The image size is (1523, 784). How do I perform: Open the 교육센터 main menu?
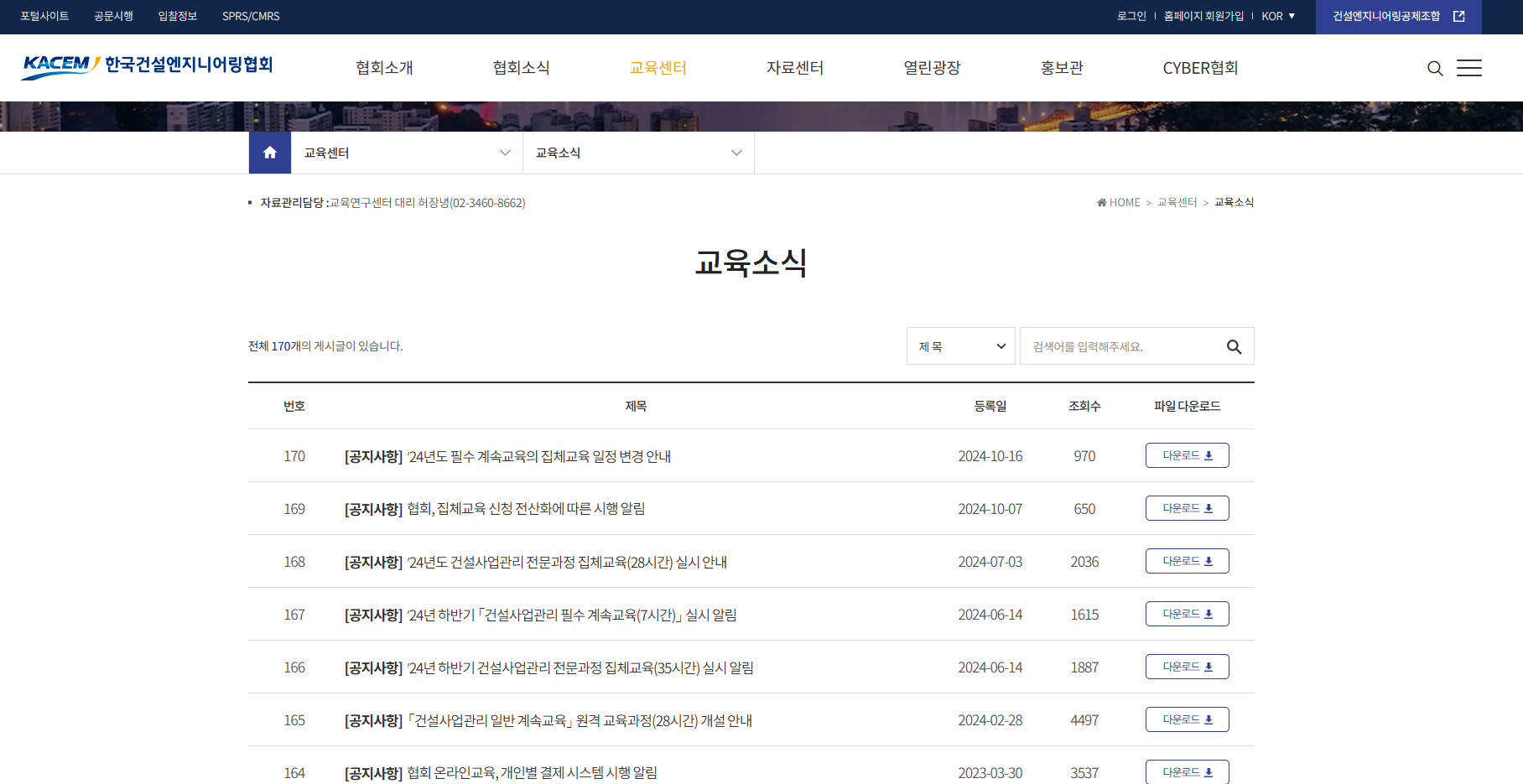[658, 68]
